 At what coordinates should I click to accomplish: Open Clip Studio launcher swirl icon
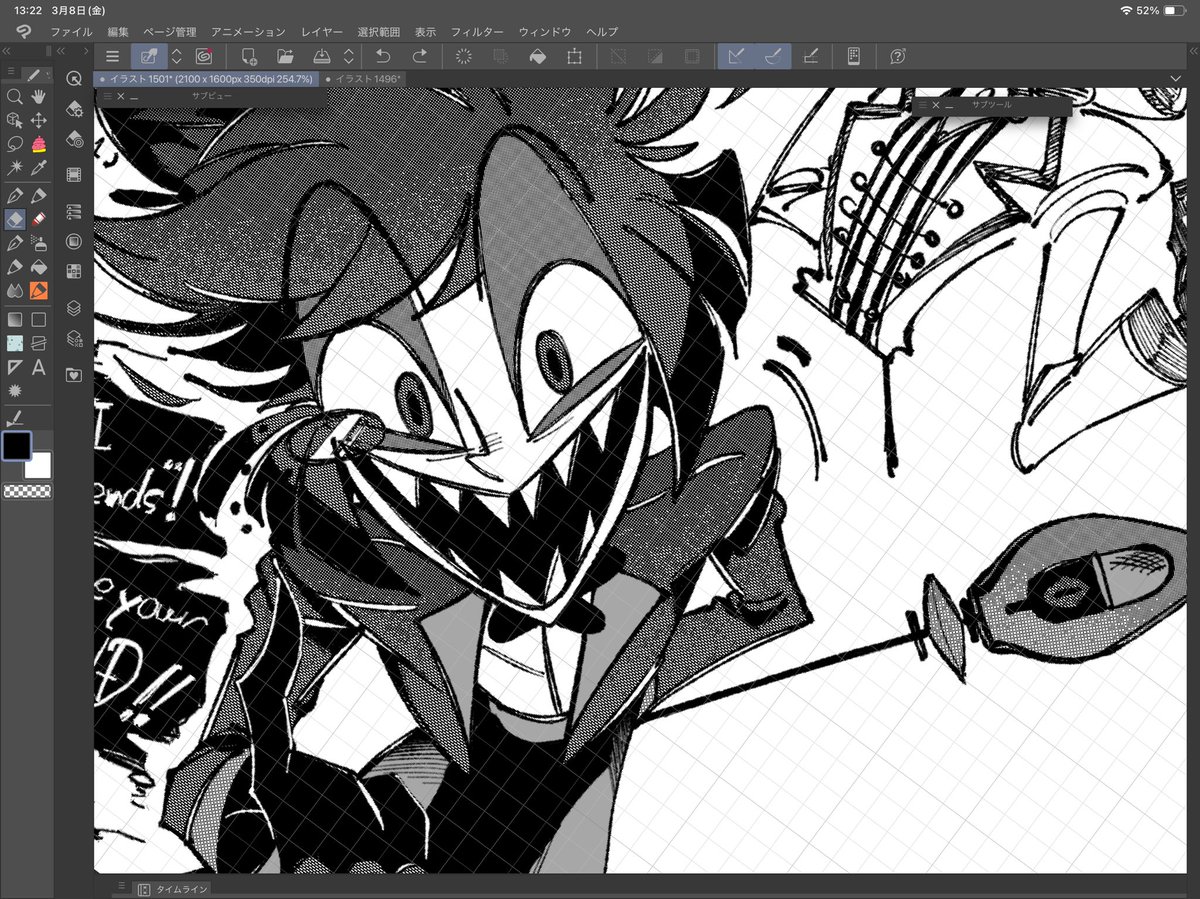204,56
